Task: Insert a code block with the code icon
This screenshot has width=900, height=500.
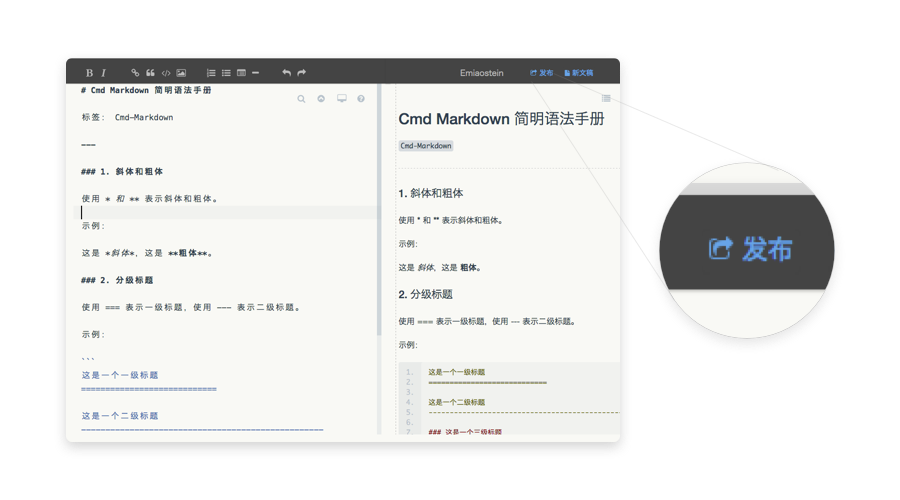Action: pos(166,73)
